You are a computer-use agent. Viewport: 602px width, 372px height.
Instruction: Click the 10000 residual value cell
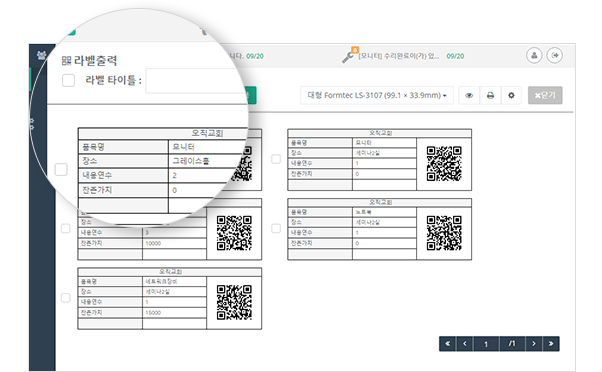[x=174, y=243]
